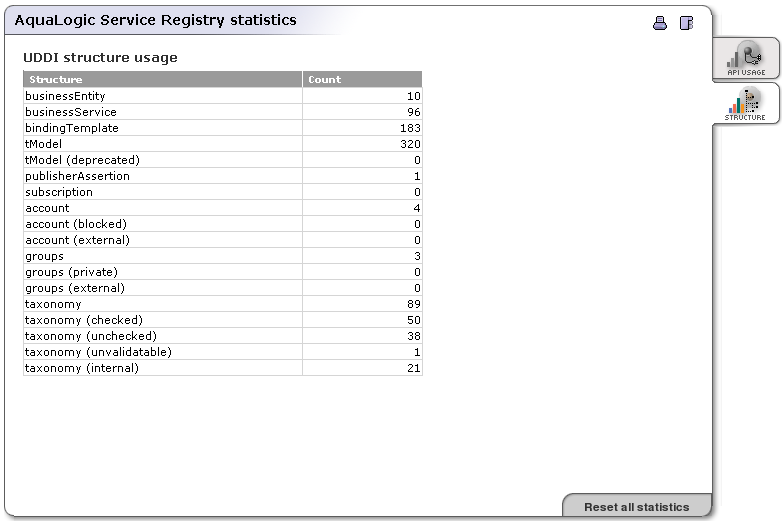Image resolution: width=784 pixels, height=521 pixels.
Task: Select the bindingTemplate row label
Action: point(72,128)
